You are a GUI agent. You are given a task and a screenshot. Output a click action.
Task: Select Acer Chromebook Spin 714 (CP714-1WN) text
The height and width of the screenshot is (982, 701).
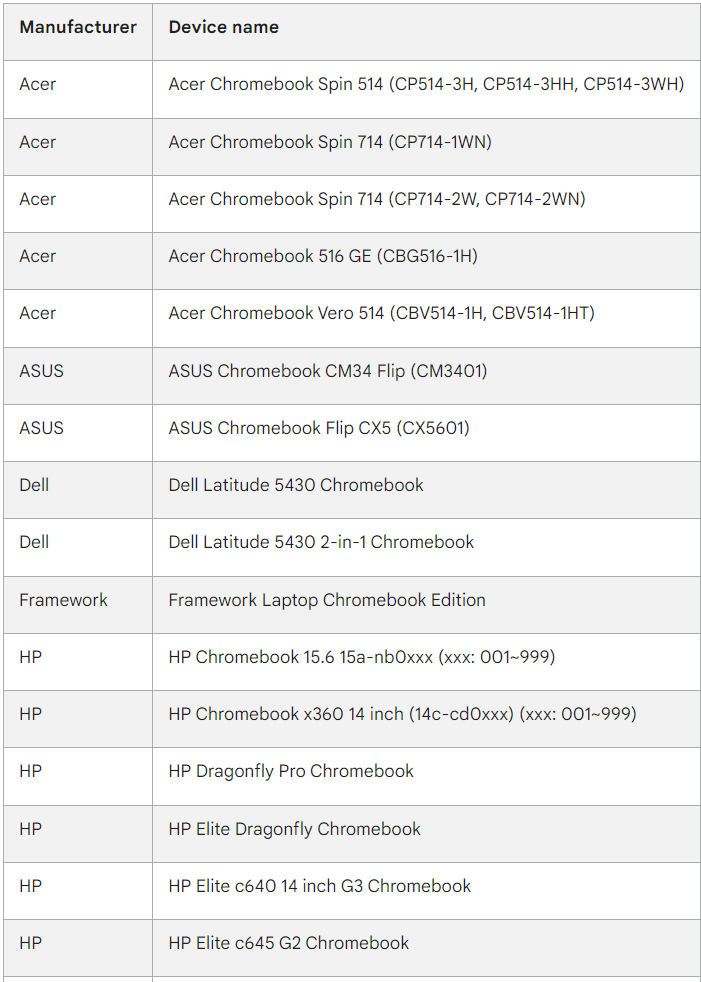pyautogui.click(x=330, y=142)
